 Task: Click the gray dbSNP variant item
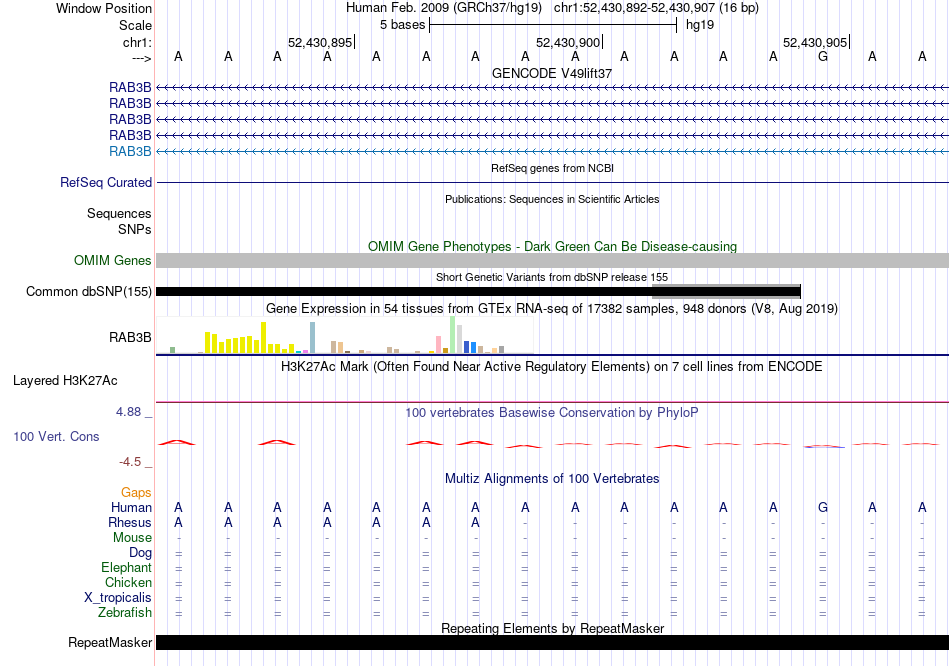(x=726, y=291)
